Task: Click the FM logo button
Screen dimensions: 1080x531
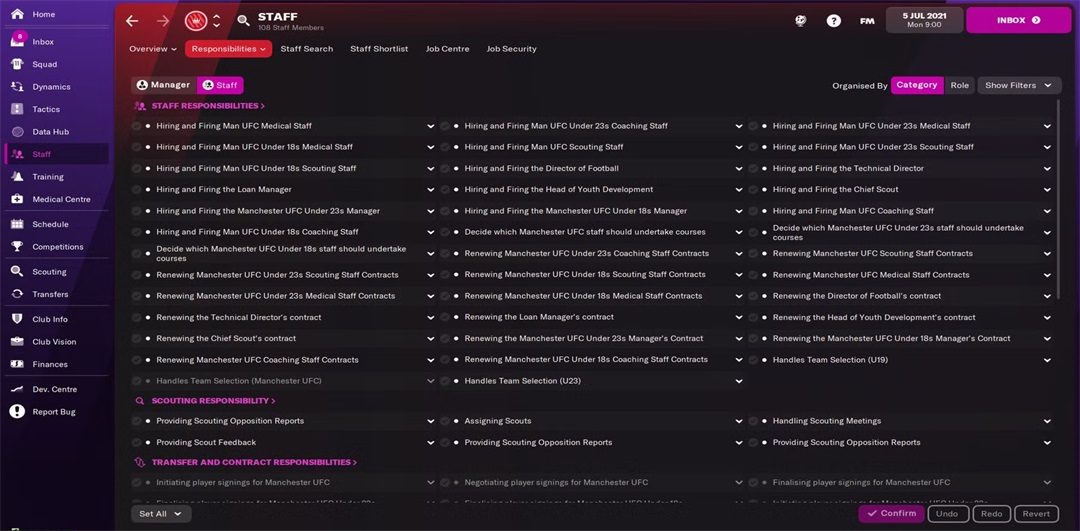Action: (867, 20)
